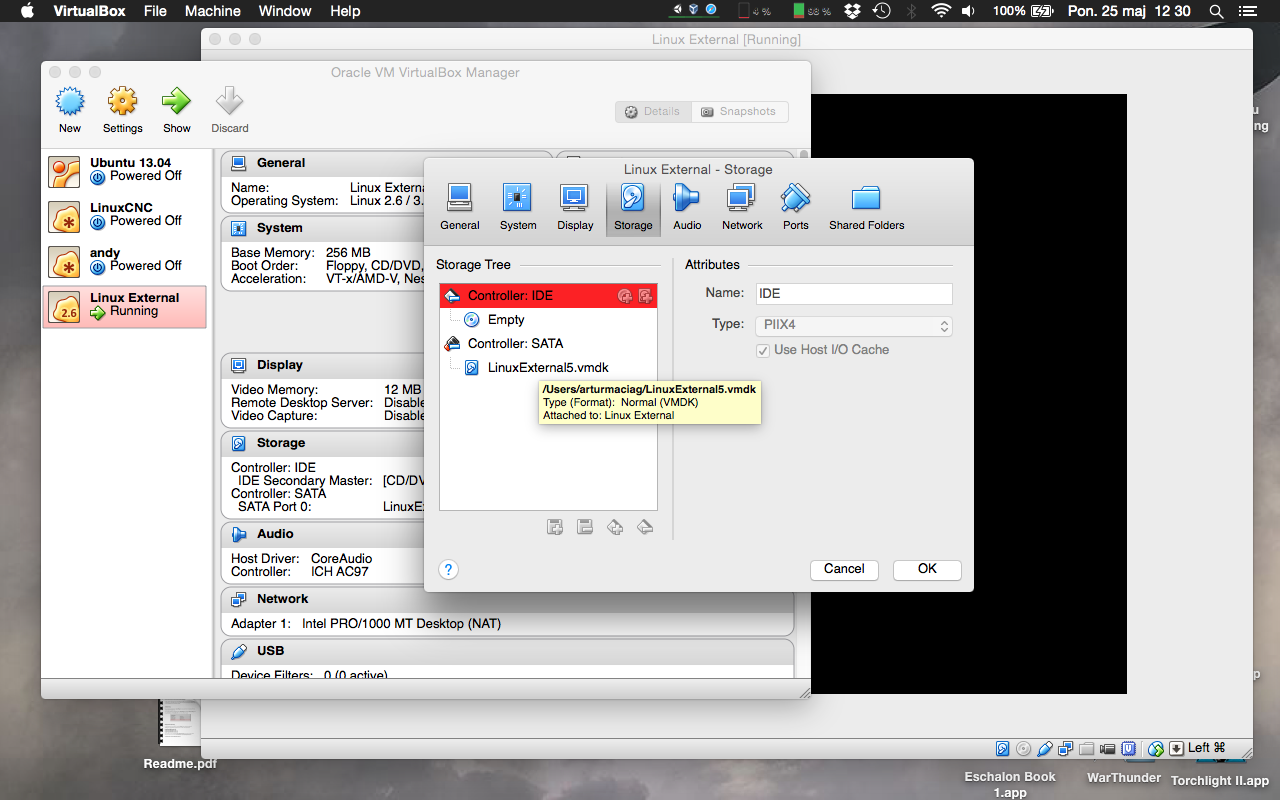Switch to the Network settings pane
Screen dimensions: 1280x800
click(x=742, y=207)
